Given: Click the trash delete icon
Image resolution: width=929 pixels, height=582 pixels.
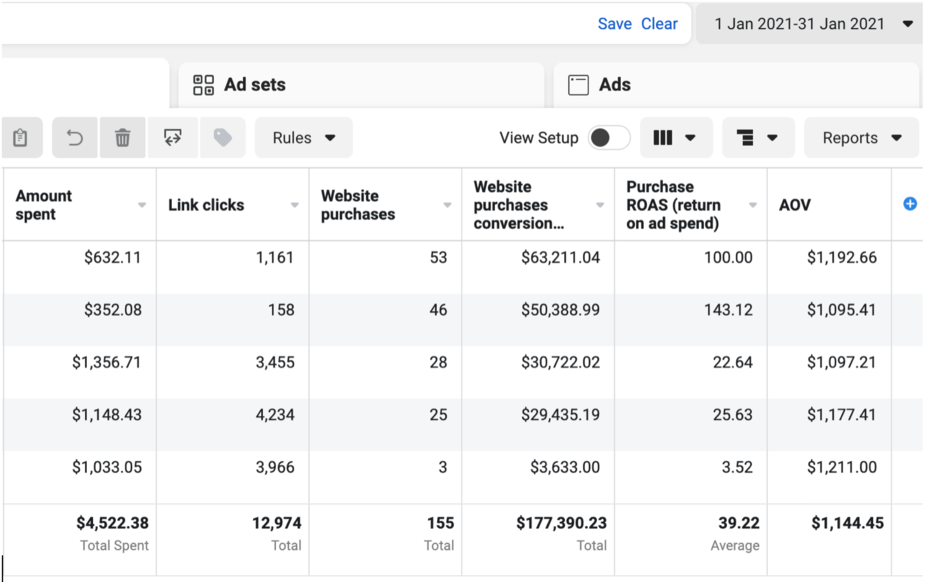Looking at the screenshot, I should click(x=123, y=138).
